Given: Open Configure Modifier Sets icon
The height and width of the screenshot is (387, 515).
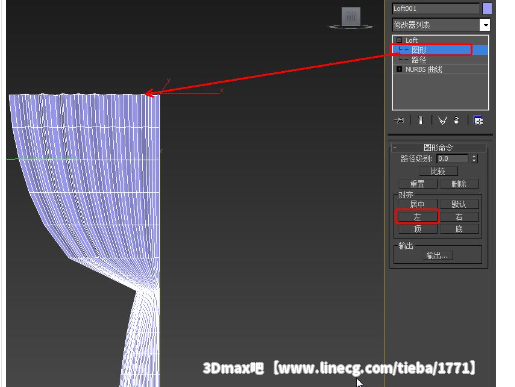Looking at the screenshot, I should click(x=479, y=120).
